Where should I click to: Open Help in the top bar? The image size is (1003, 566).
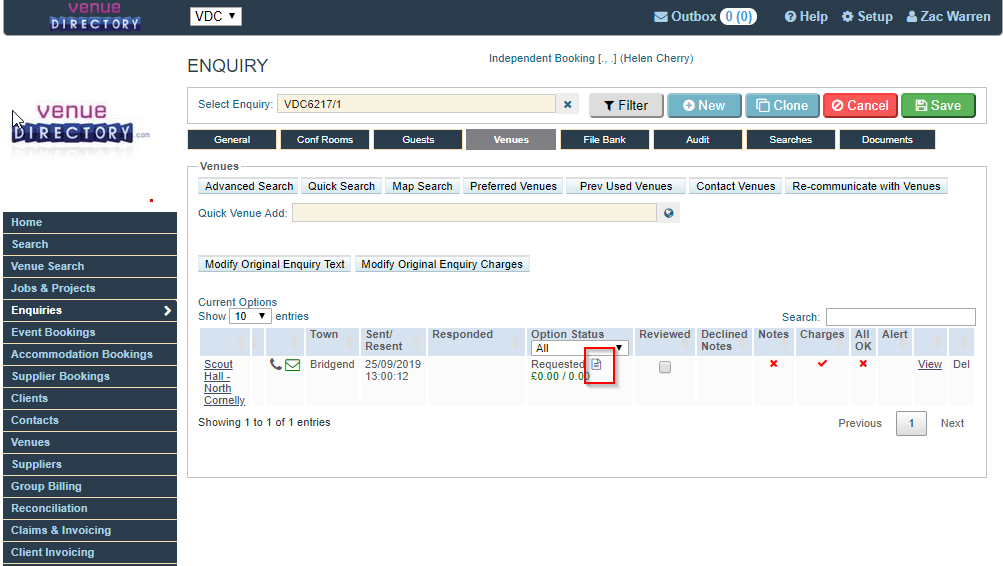(806, 17)
